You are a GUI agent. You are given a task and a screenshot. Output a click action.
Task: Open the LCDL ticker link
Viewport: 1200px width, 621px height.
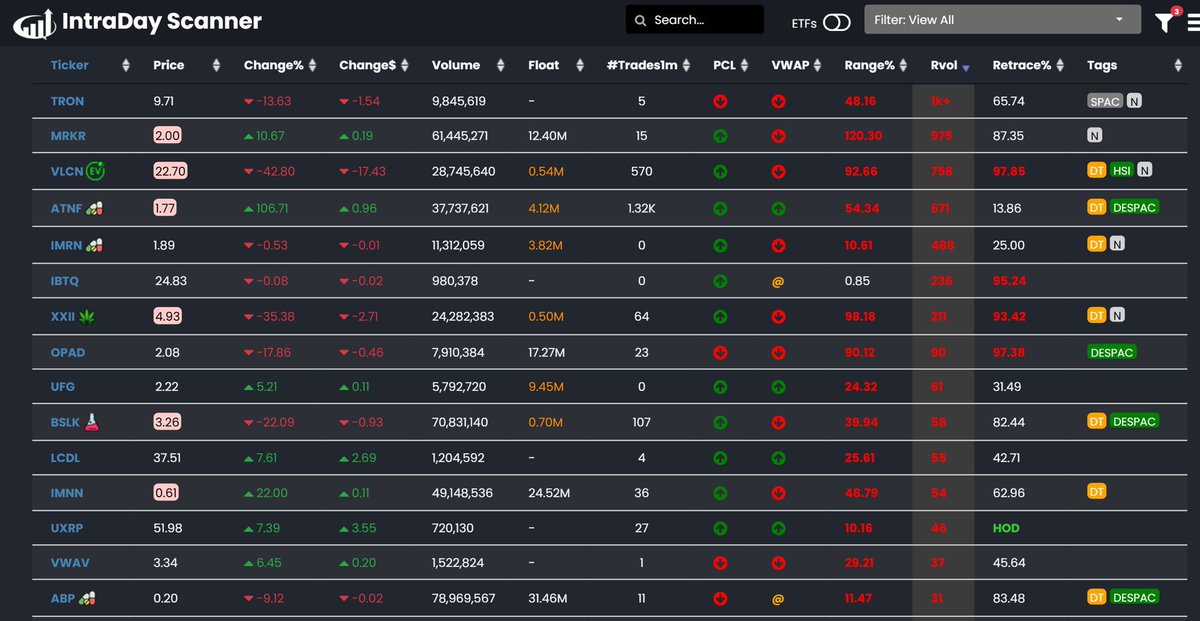[x=65, y=457]
